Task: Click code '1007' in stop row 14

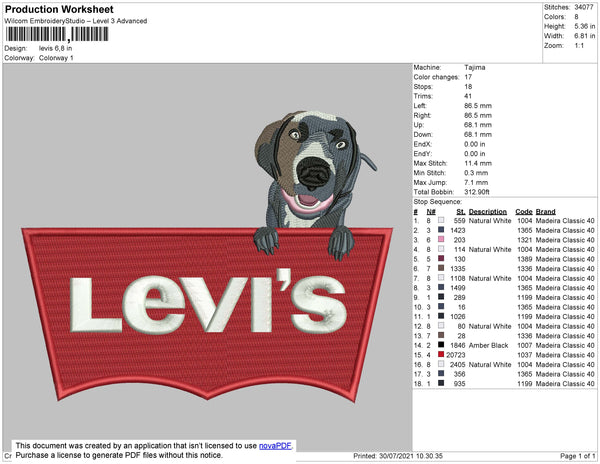Action: [525, 345]
